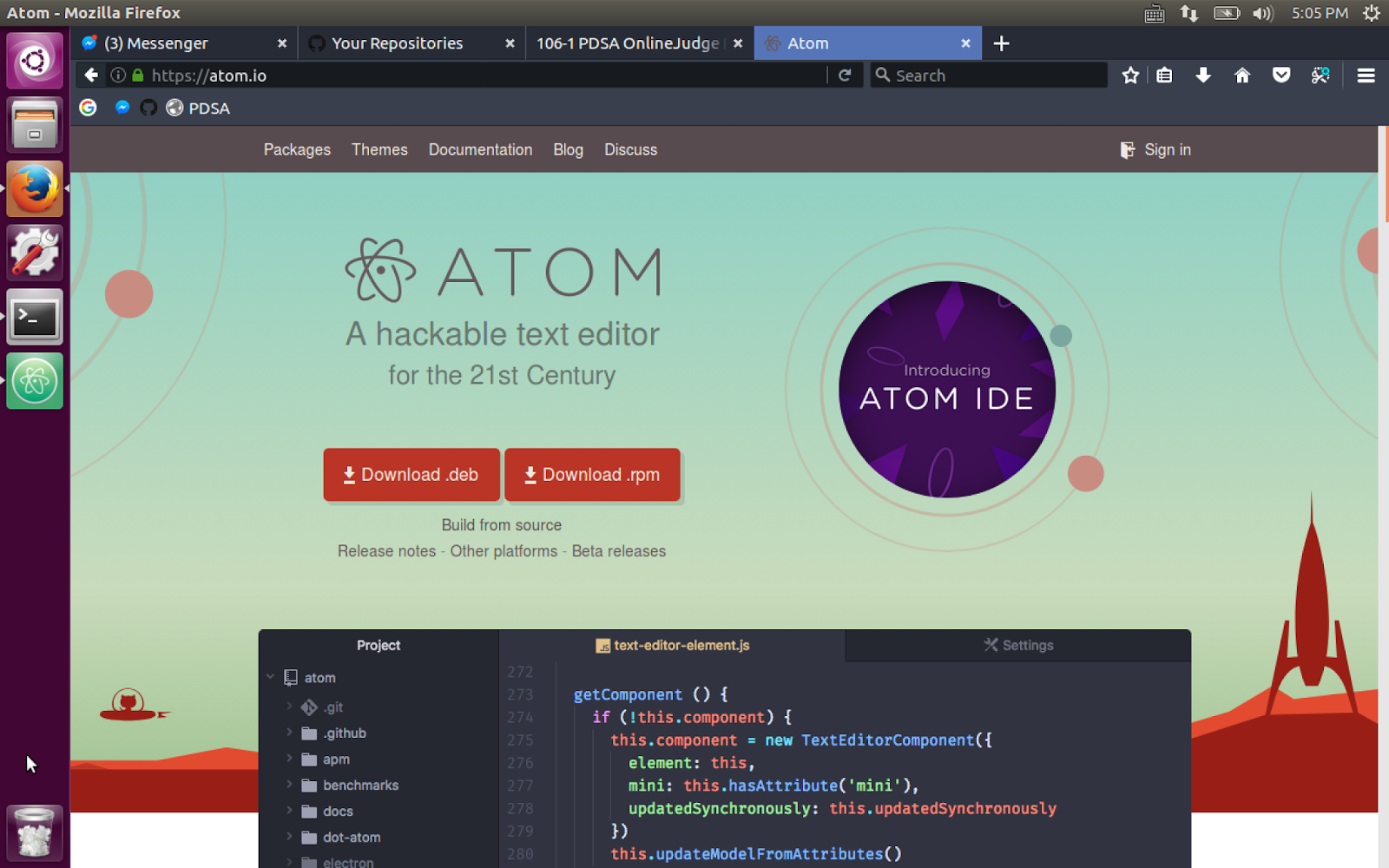Image resolution: width=1389 pixels, height=868 pixels.
Task: Switch to the Messenger tab
Action: click(x=184, y=43)
